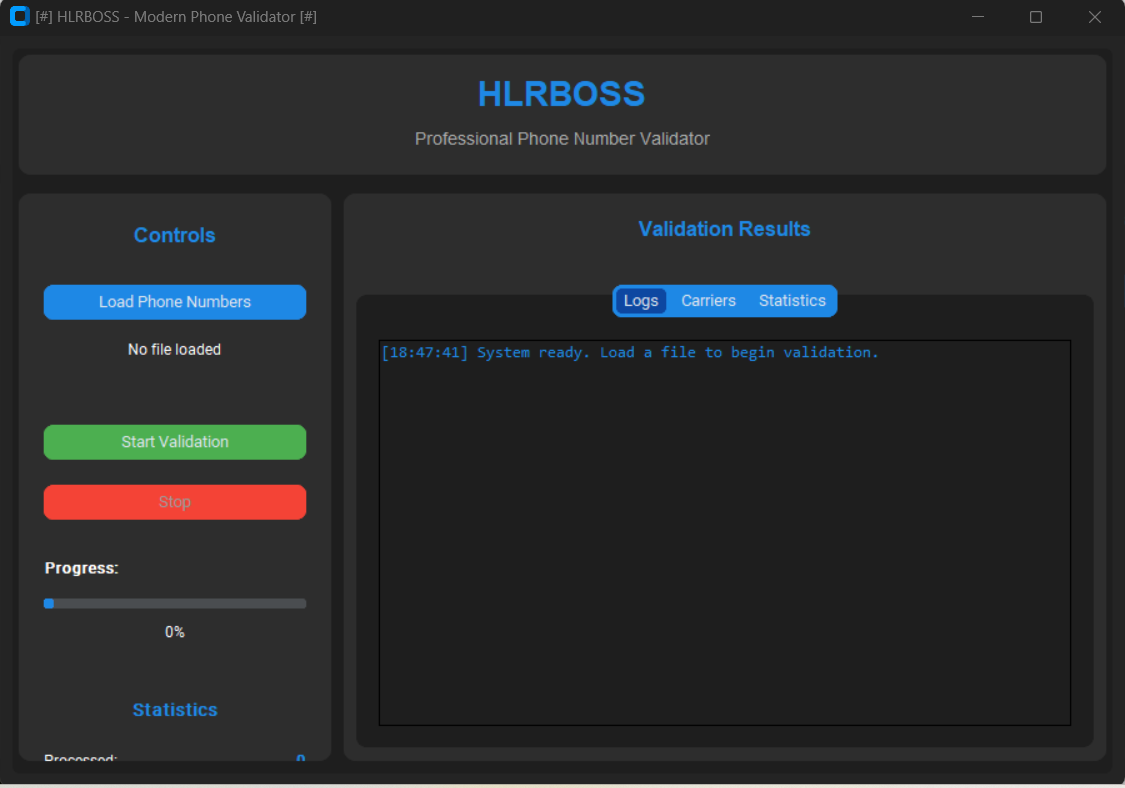
Task: Hit the red Stop button
Action: (175, 502)
